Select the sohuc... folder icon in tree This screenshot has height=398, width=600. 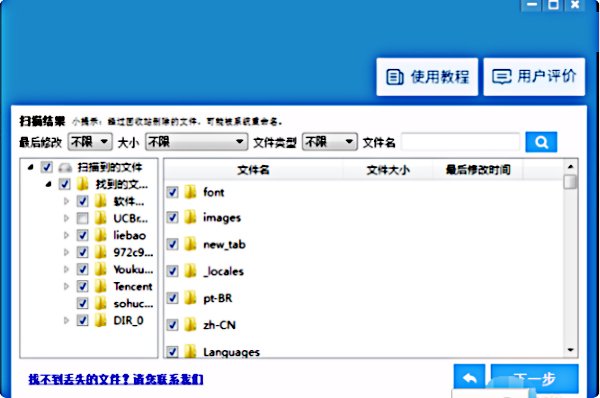point(100,303)
